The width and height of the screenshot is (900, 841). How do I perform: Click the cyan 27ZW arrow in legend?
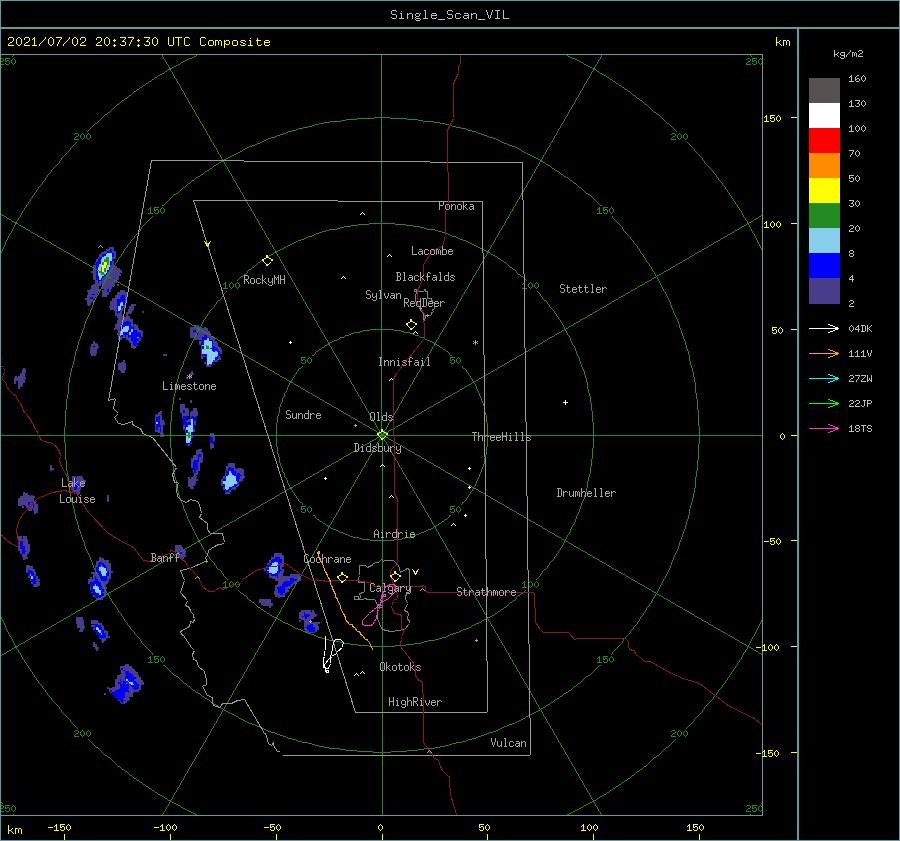pyautogui.click(x=824, y=378)
